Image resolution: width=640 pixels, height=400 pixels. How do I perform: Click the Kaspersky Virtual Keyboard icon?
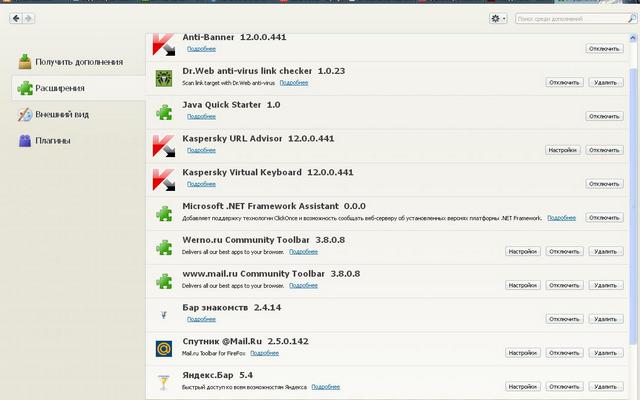click(164, 179)
